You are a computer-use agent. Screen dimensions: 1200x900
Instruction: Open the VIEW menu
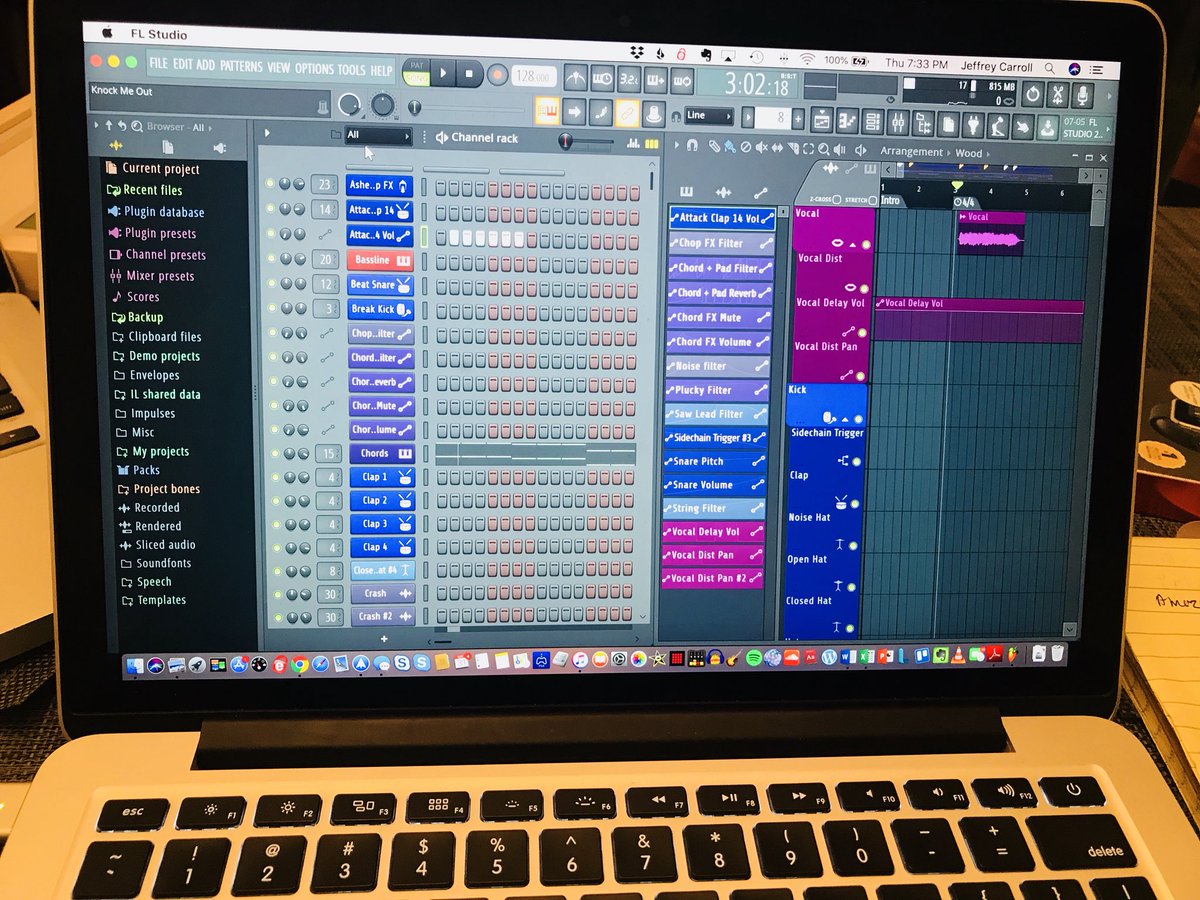278,68
